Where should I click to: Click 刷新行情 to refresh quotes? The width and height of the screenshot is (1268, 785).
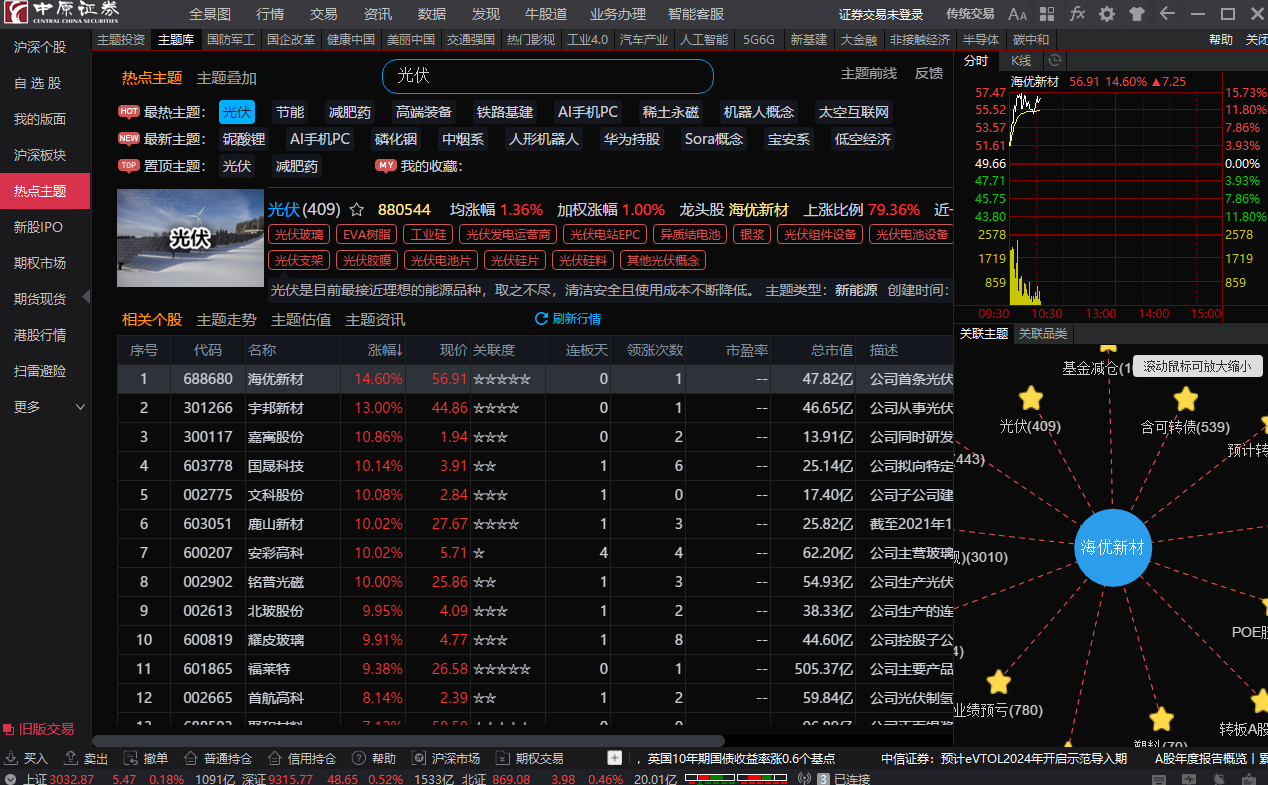577,319
